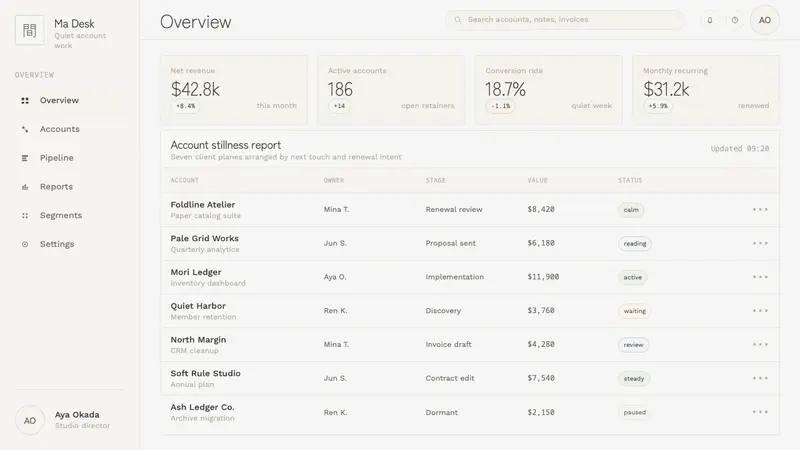Click the Pipeline sidebar icon
The height and width of the screenshot is (450, 800).
pyautogui.click(x=25, y=158)
